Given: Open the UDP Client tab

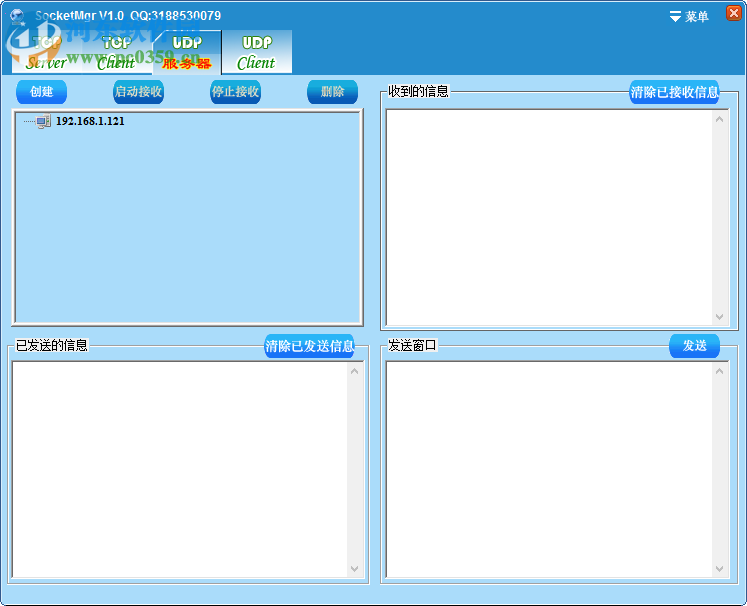Looking at the screenshot, I should 257,52.
